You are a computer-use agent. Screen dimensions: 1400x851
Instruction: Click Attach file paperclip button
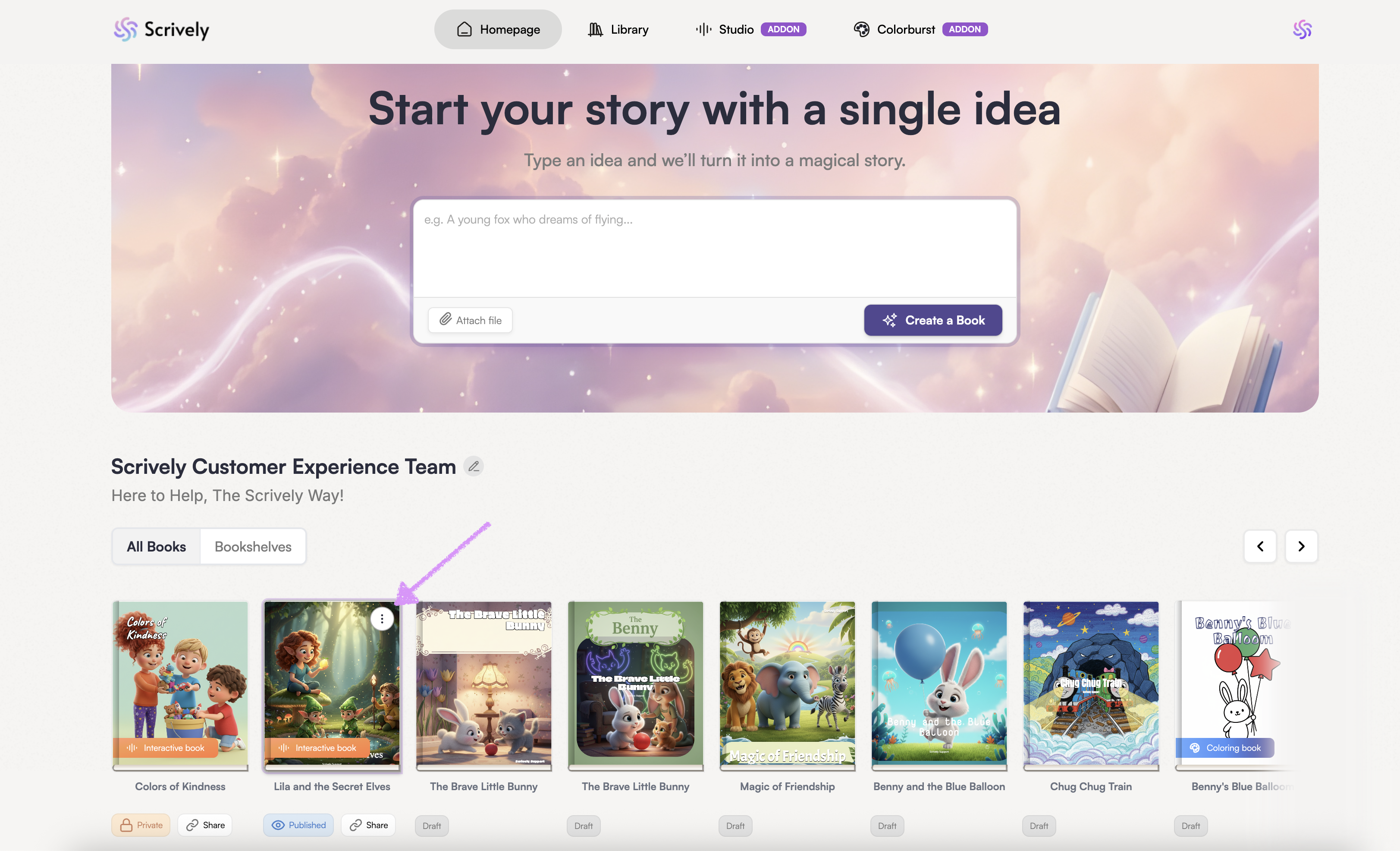(x=470, y=320)
